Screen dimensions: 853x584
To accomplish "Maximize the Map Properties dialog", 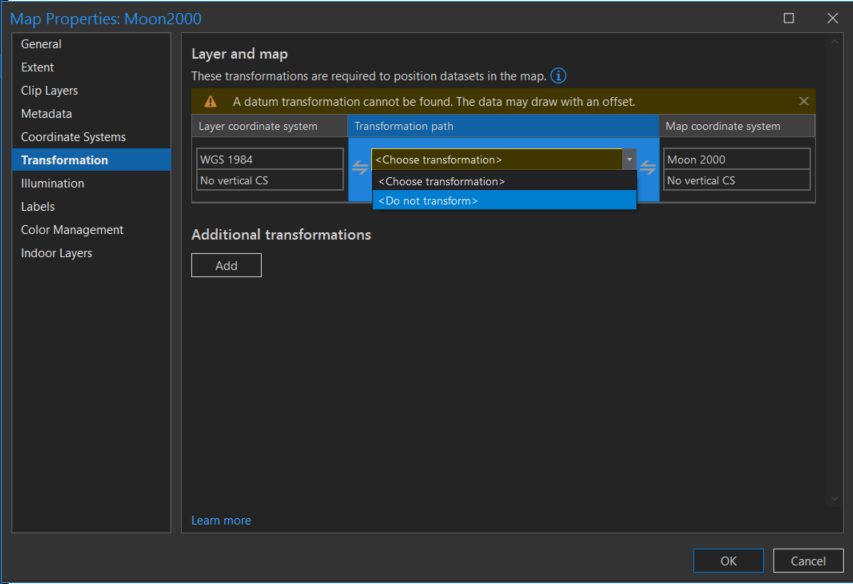I will (x=789, y=18).
